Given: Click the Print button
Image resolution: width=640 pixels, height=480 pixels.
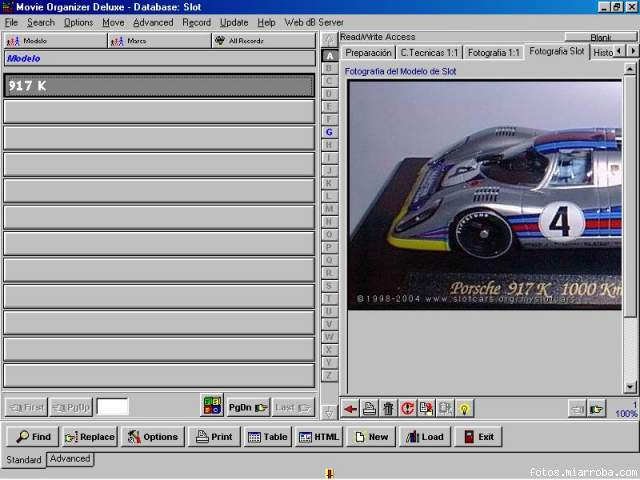Looking at the screenshot, I should [214, 437].
